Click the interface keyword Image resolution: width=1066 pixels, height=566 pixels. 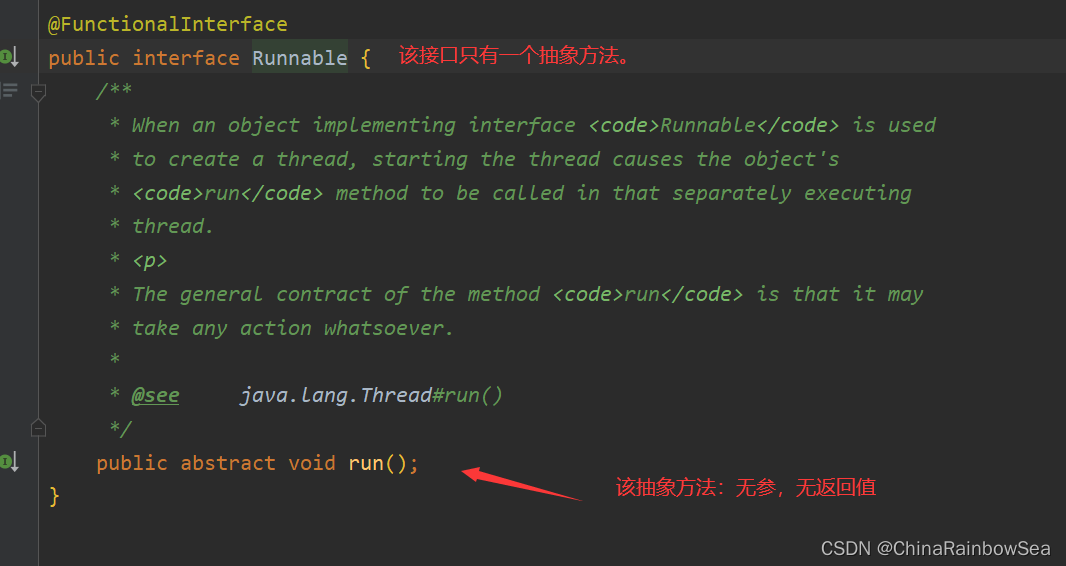(x=185, y=58)
